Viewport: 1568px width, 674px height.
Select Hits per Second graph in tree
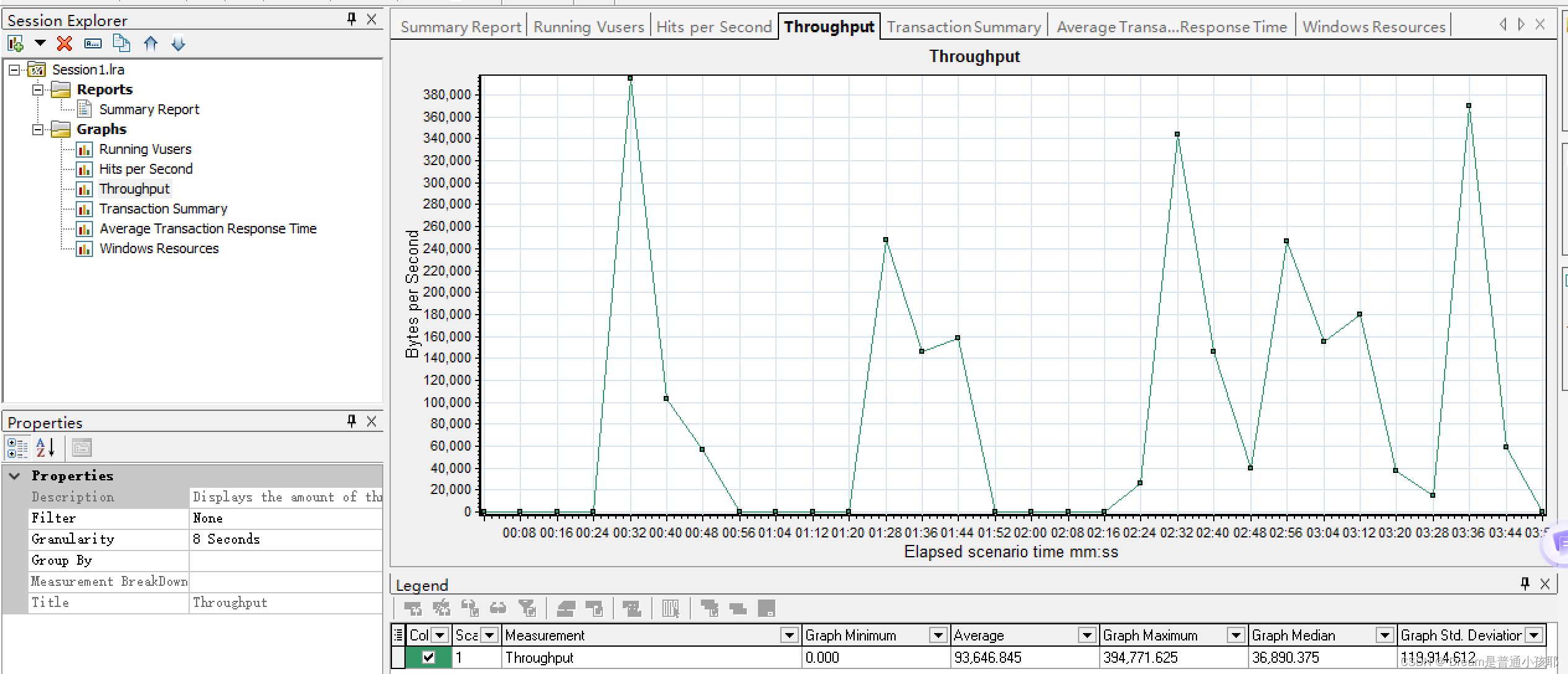(146, 169)
